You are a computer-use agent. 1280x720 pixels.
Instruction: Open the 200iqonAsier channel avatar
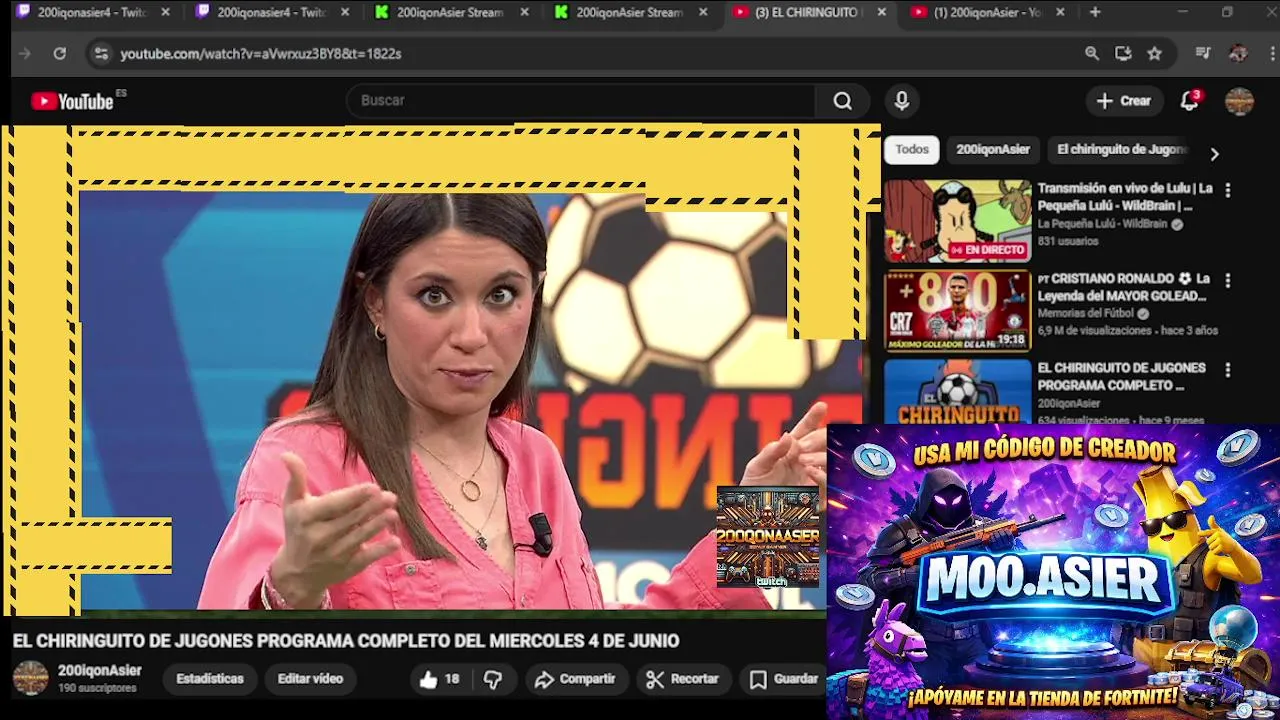pos(30,678)
